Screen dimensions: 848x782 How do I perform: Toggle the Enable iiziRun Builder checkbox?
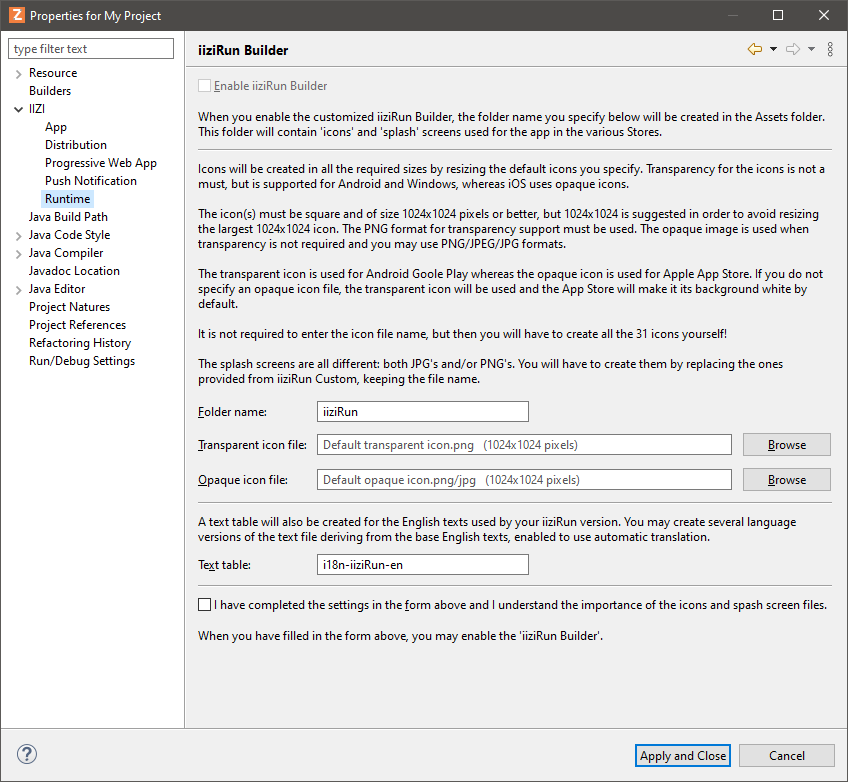click(204, 85)
